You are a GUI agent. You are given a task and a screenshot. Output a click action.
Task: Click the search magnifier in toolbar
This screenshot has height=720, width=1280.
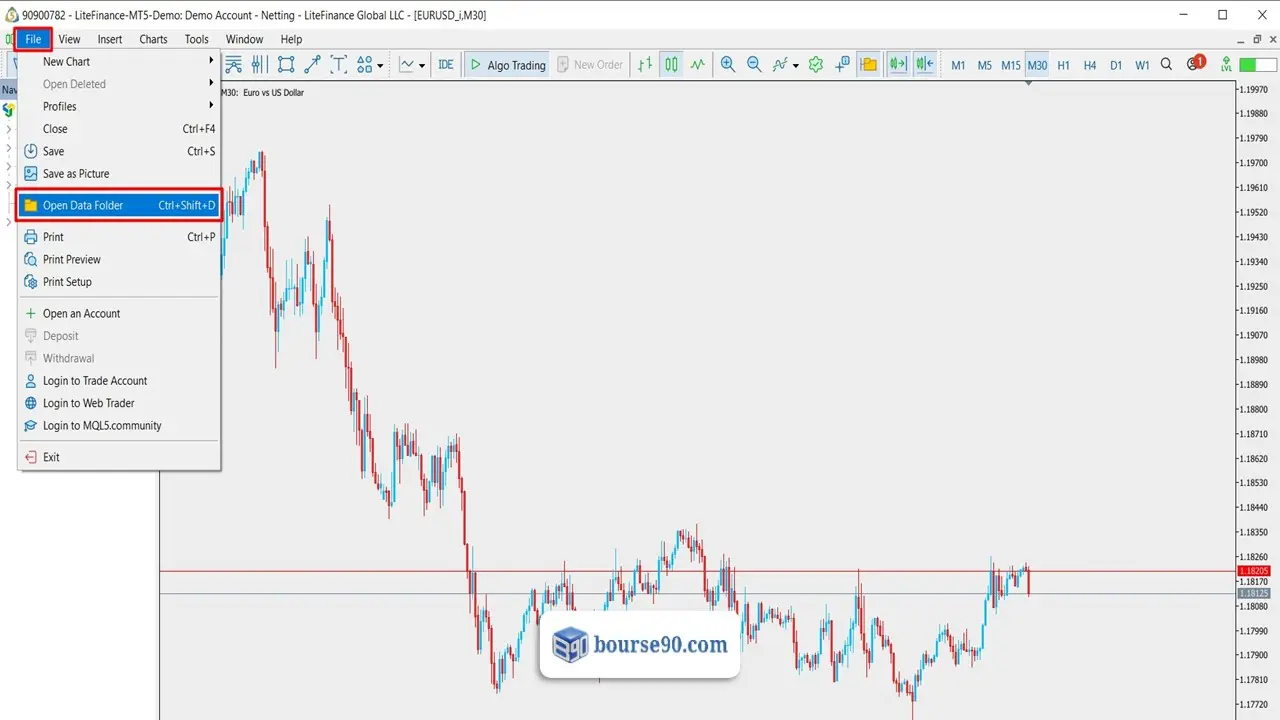point(1166,65)
